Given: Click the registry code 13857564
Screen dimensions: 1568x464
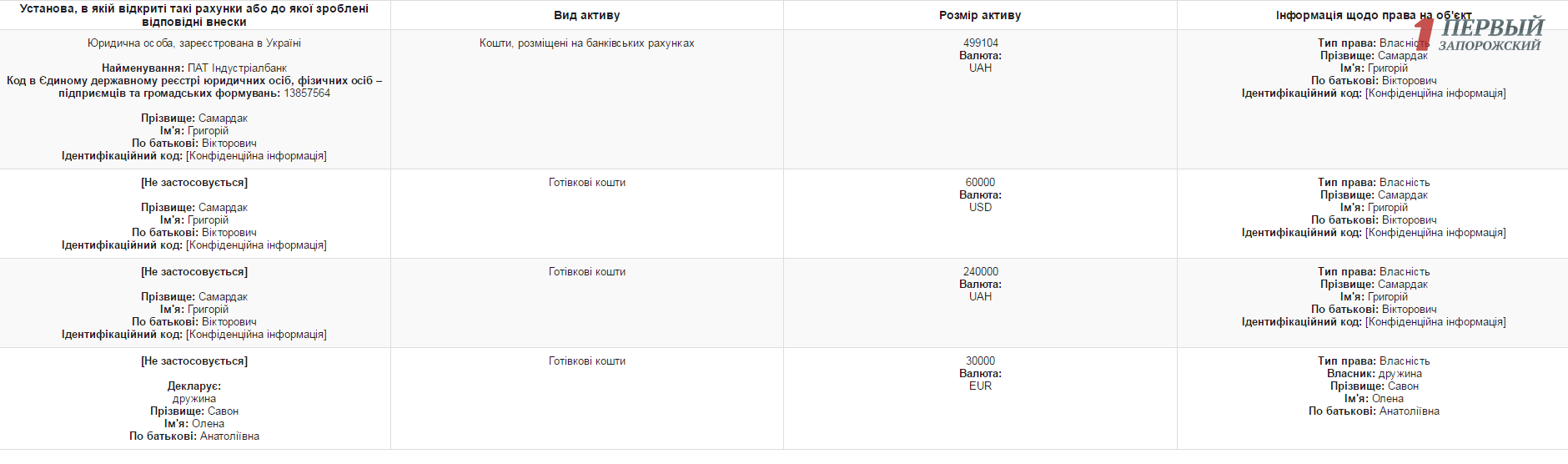Looking at the screenshot, I should pos(307,93).
